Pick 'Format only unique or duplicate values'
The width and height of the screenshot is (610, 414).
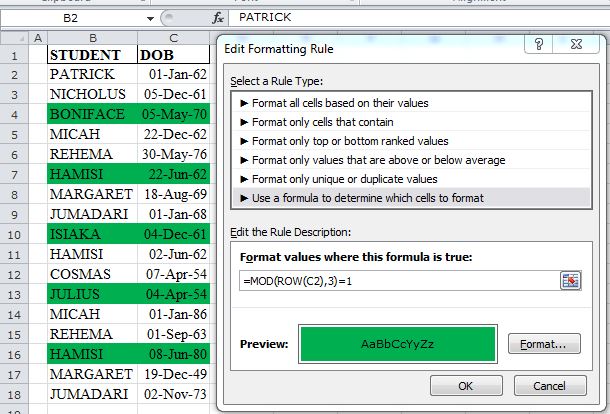click(x=412, y=179)
